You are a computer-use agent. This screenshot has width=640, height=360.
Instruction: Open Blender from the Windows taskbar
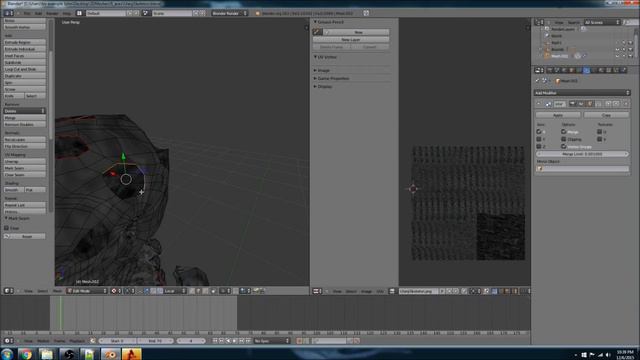pos(110,354)
